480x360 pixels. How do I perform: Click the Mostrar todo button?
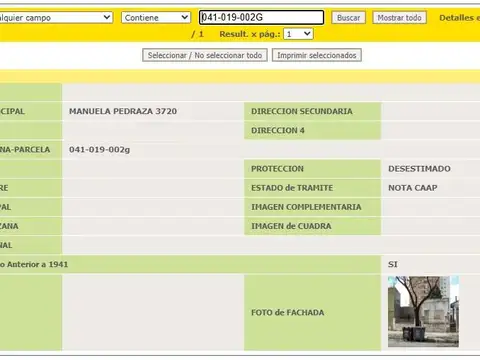pyautogui.click(x=399, y=18)
